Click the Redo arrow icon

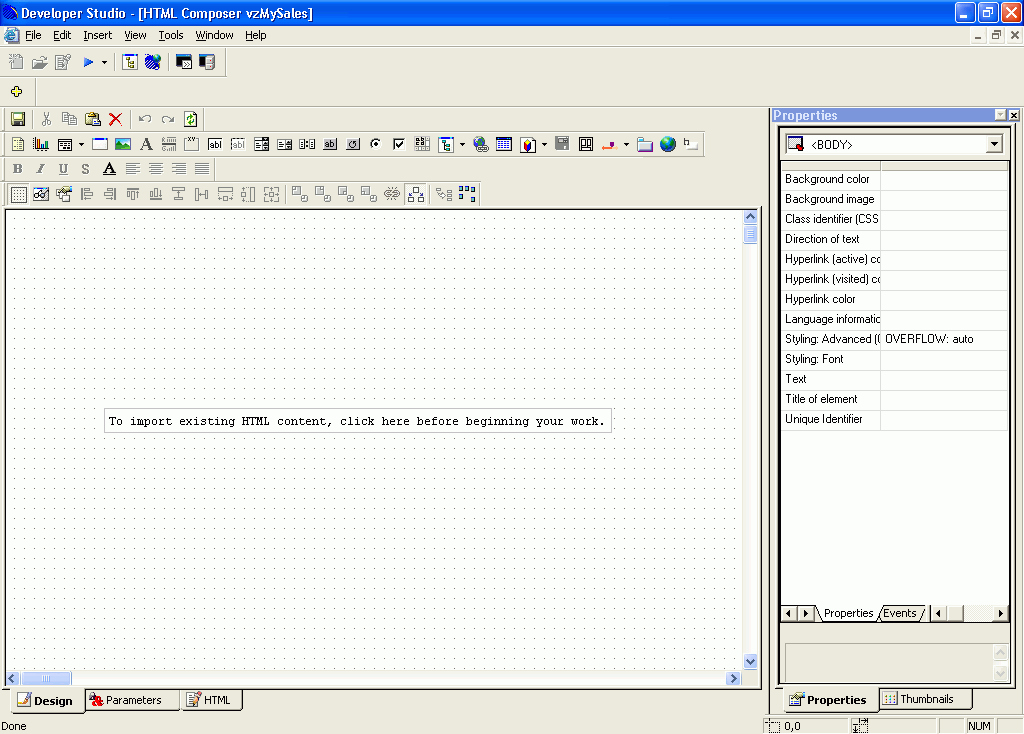coord(168,119)
